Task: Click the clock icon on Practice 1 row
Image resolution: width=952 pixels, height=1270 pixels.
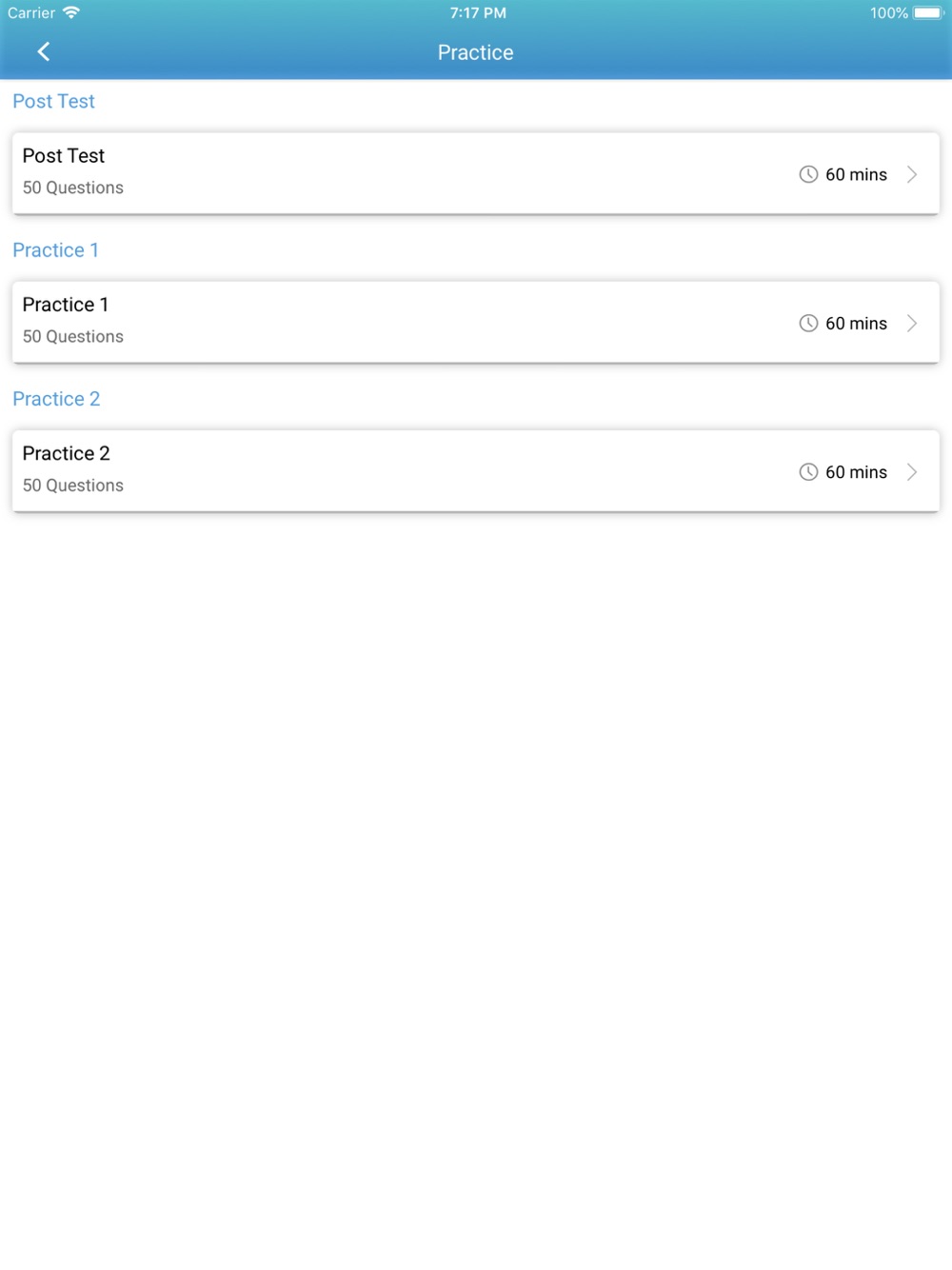Action: (808, 323)
